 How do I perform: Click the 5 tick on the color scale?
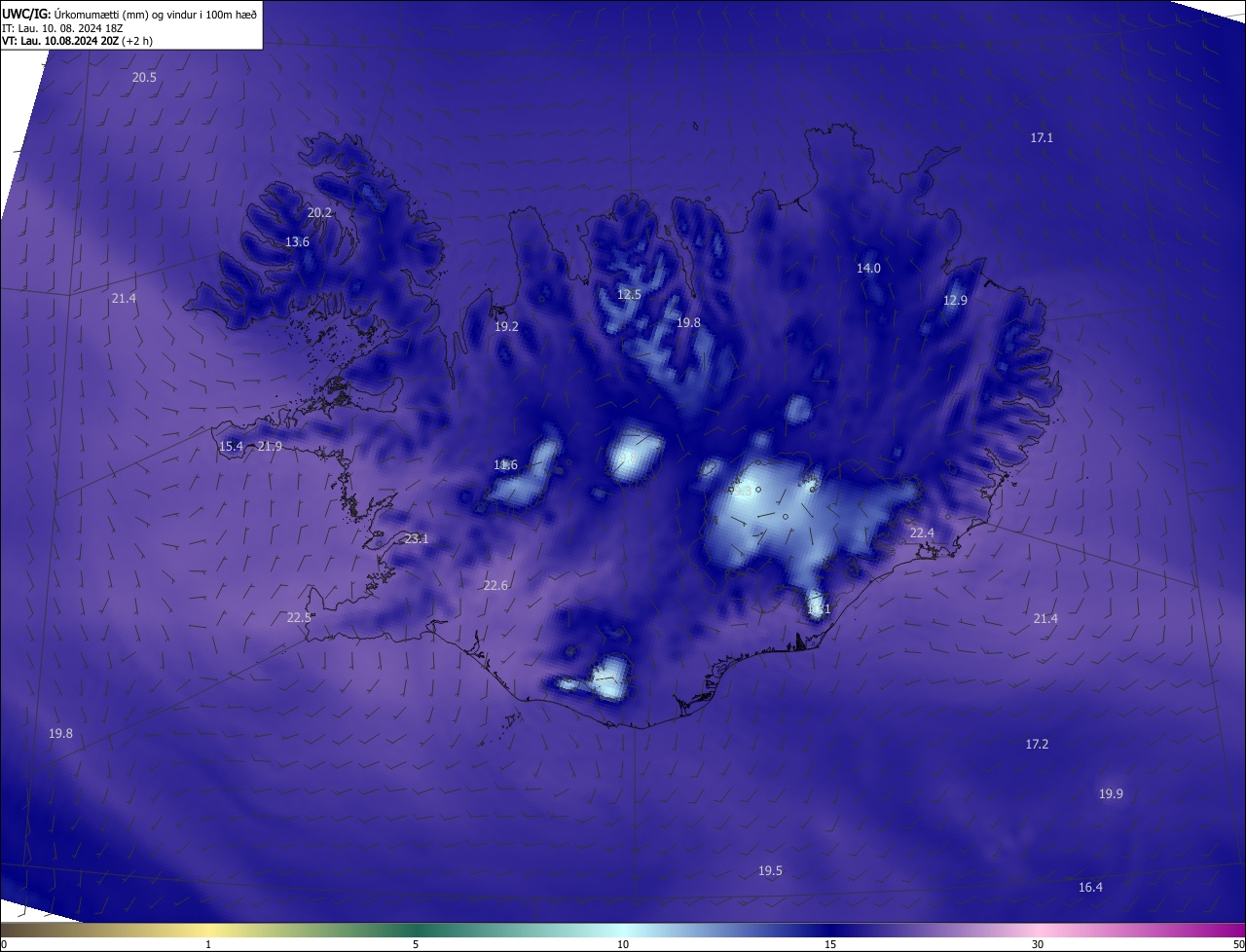[416, 945]
